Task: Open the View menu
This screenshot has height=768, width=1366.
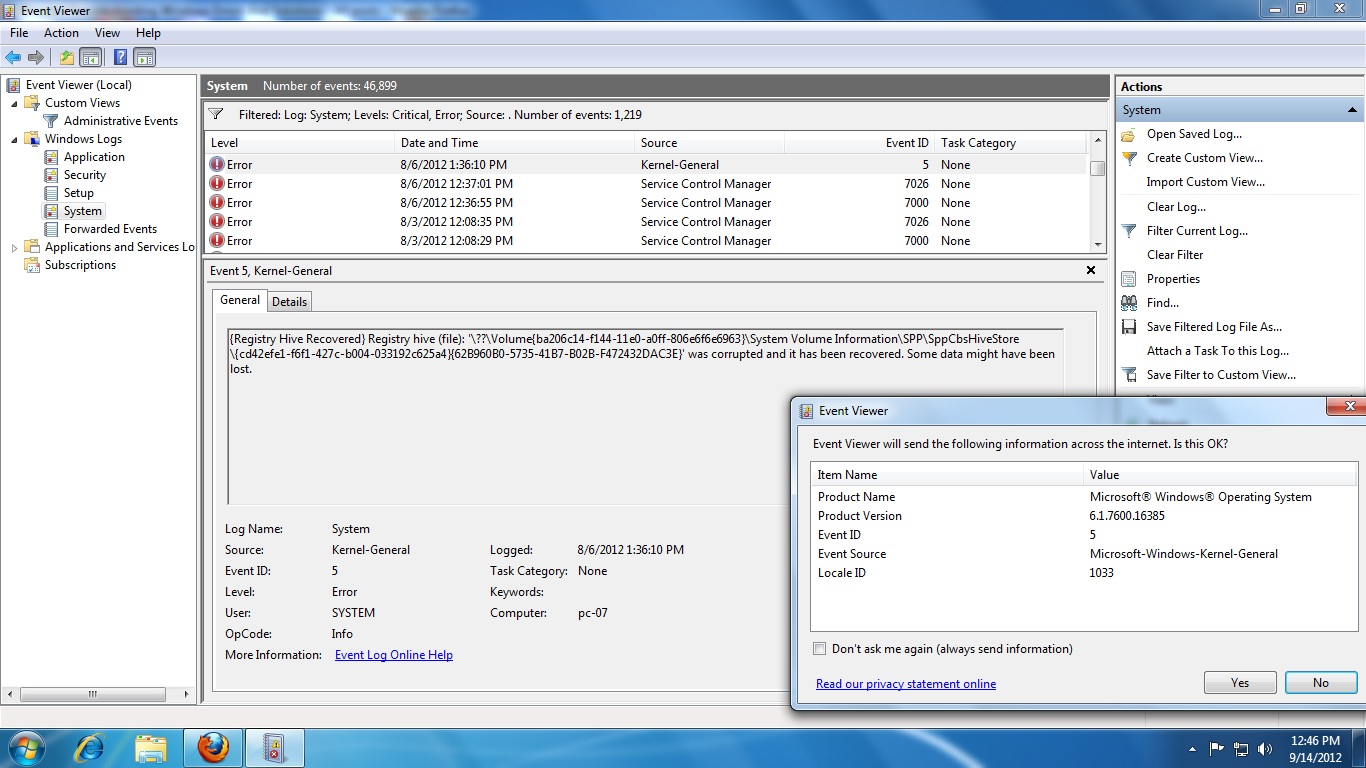Action: [x=107, y=33]
